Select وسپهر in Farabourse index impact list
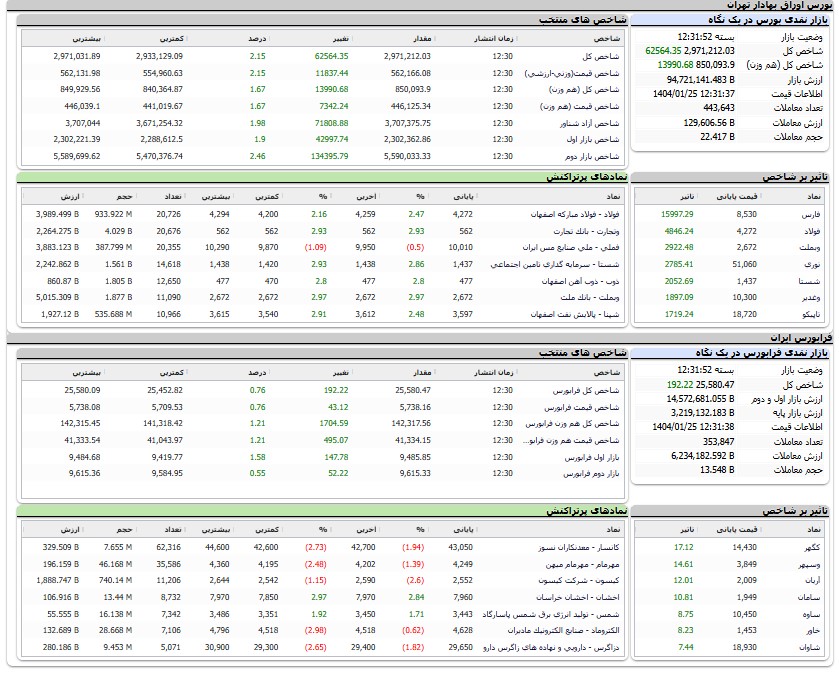 coord(810,564)
